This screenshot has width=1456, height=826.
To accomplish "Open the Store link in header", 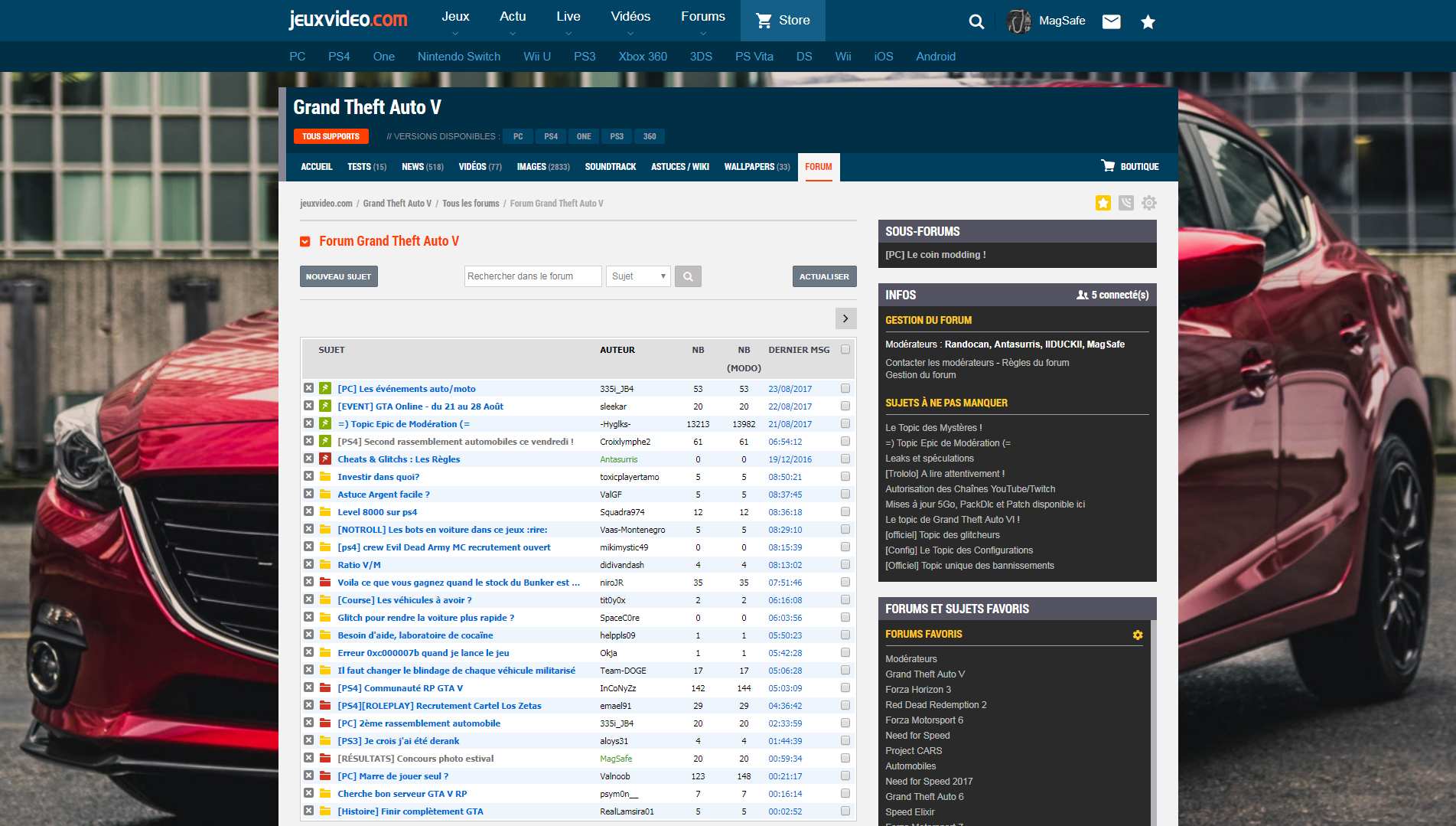I will pyautogui.click(x=783, y=21).
